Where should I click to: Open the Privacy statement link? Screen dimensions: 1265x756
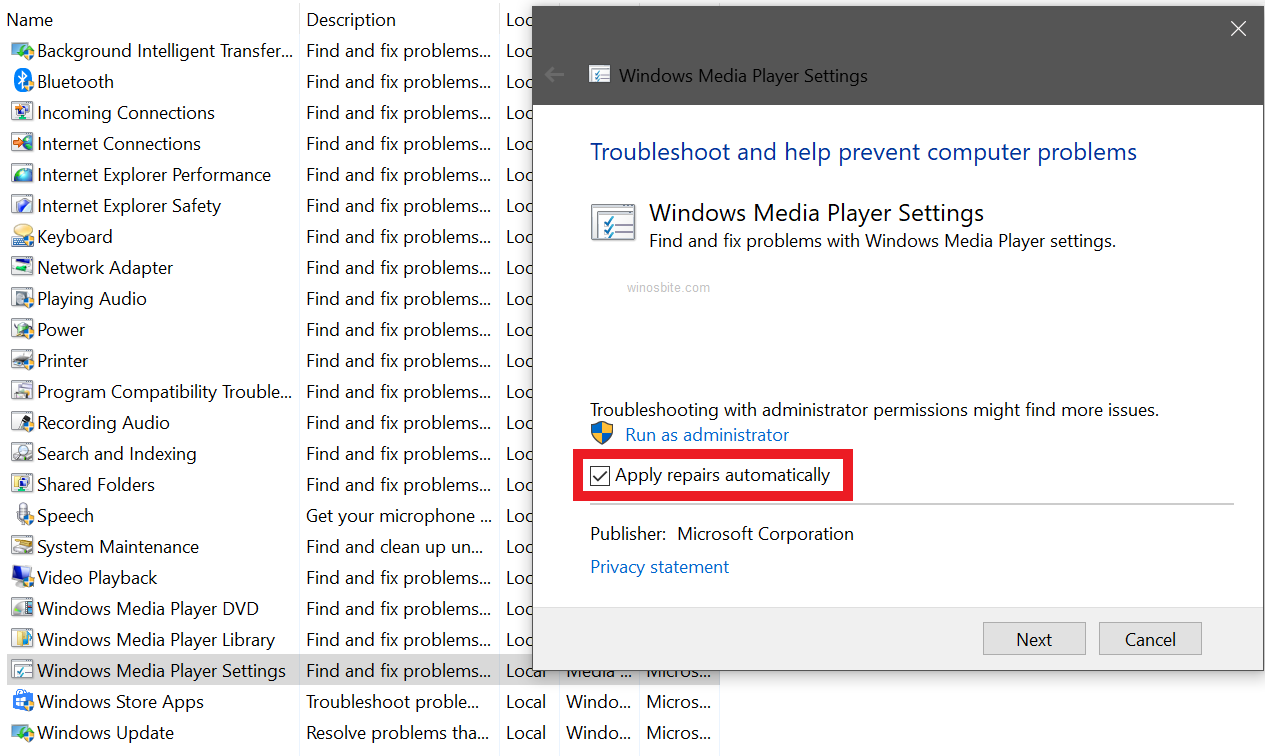point(659,566)
